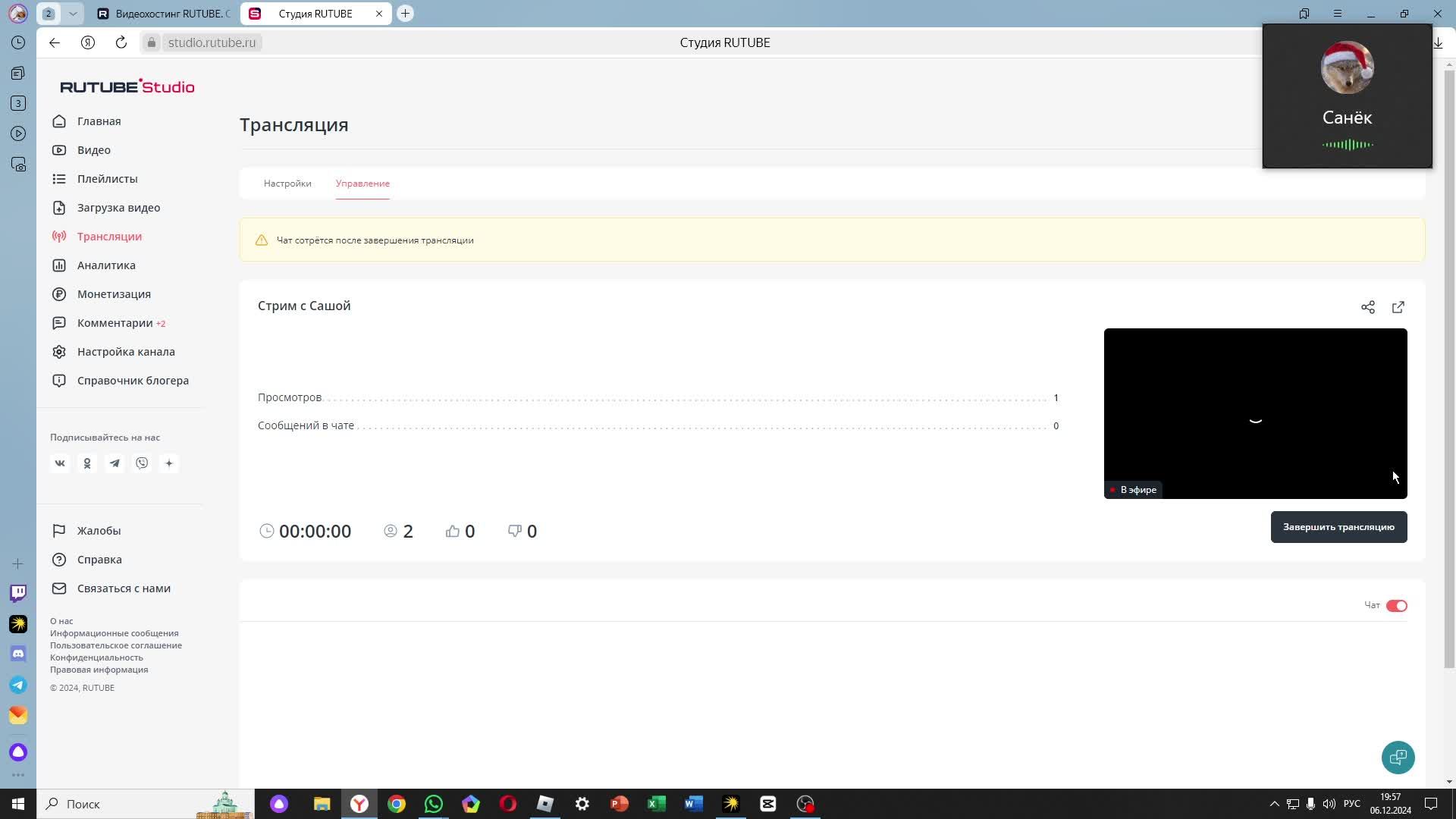Viewport: 1456px width, 819px height.
Task: Select the Управление tab
Action: click(362, 184)
